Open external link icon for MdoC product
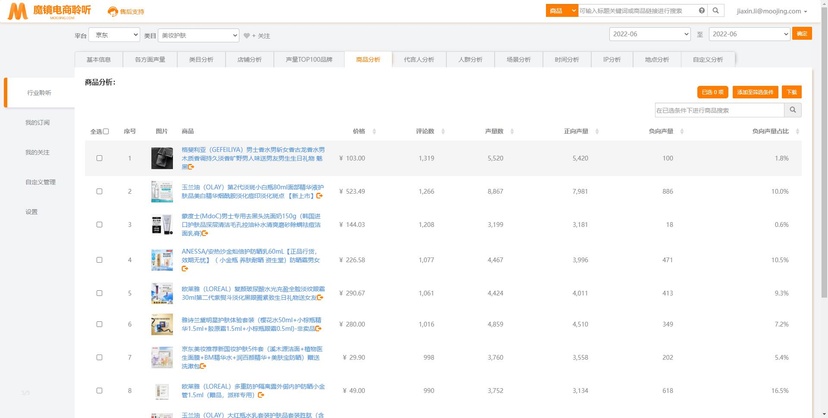The height and width of the screenshot is (418, 828). tap(205, 233)
